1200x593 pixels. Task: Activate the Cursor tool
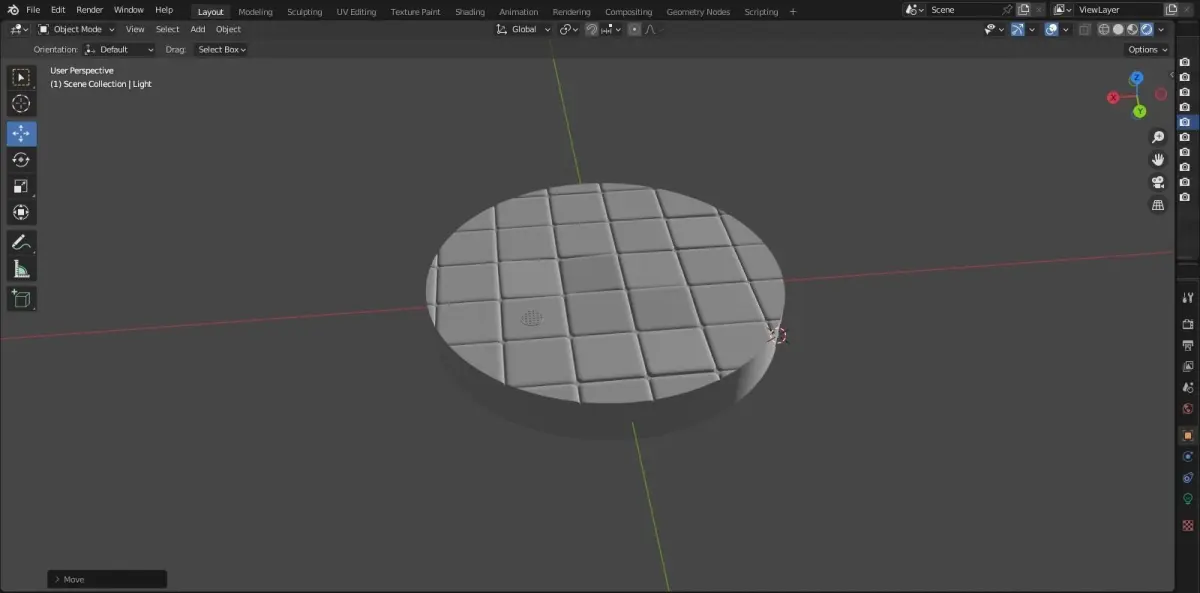[x=21, y=104]
